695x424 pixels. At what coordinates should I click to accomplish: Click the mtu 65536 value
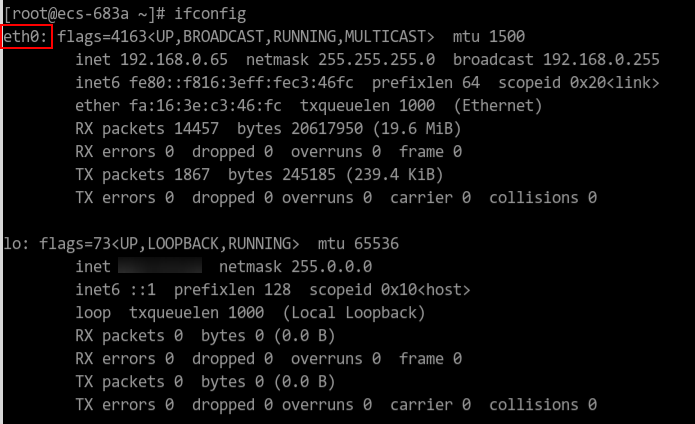(376, 244)
